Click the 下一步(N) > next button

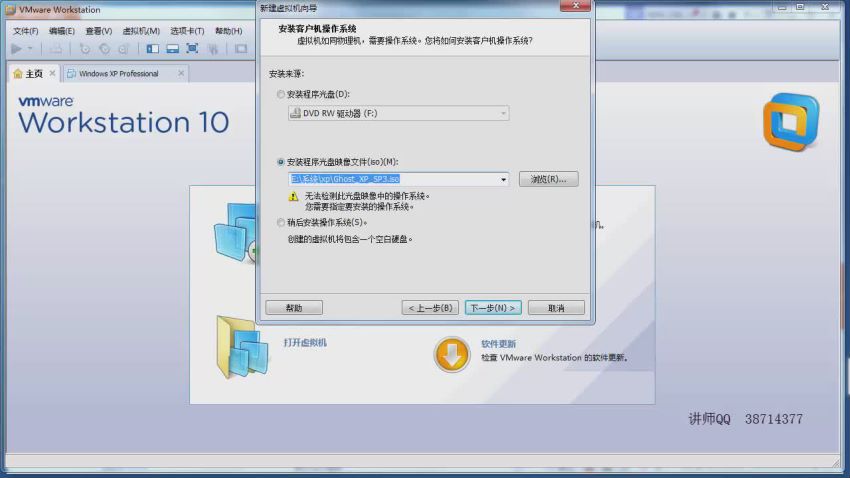click(x=493, y=308)
